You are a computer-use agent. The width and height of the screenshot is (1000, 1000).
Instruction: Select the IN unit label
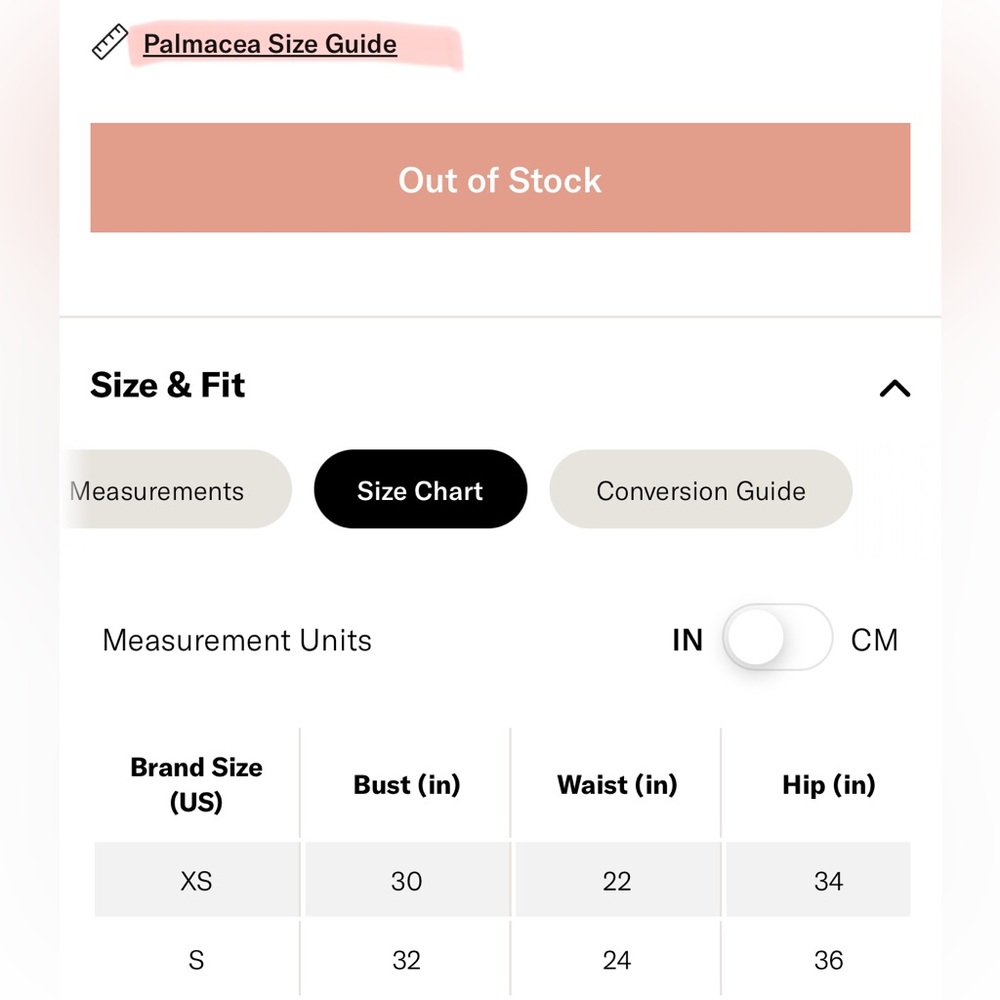coord(688,640)
